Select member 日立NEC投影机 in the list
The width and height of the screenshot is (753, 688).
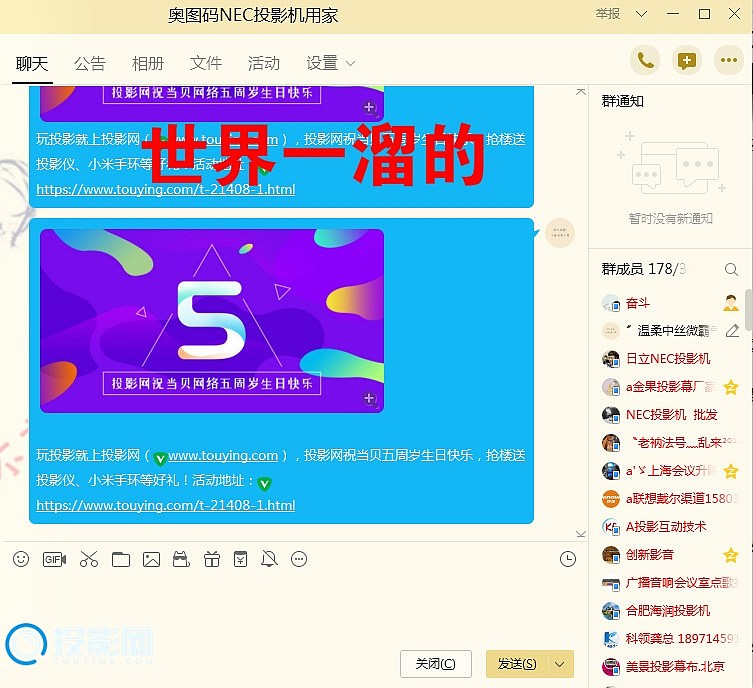pyautogui.click(x=667, y=359)
